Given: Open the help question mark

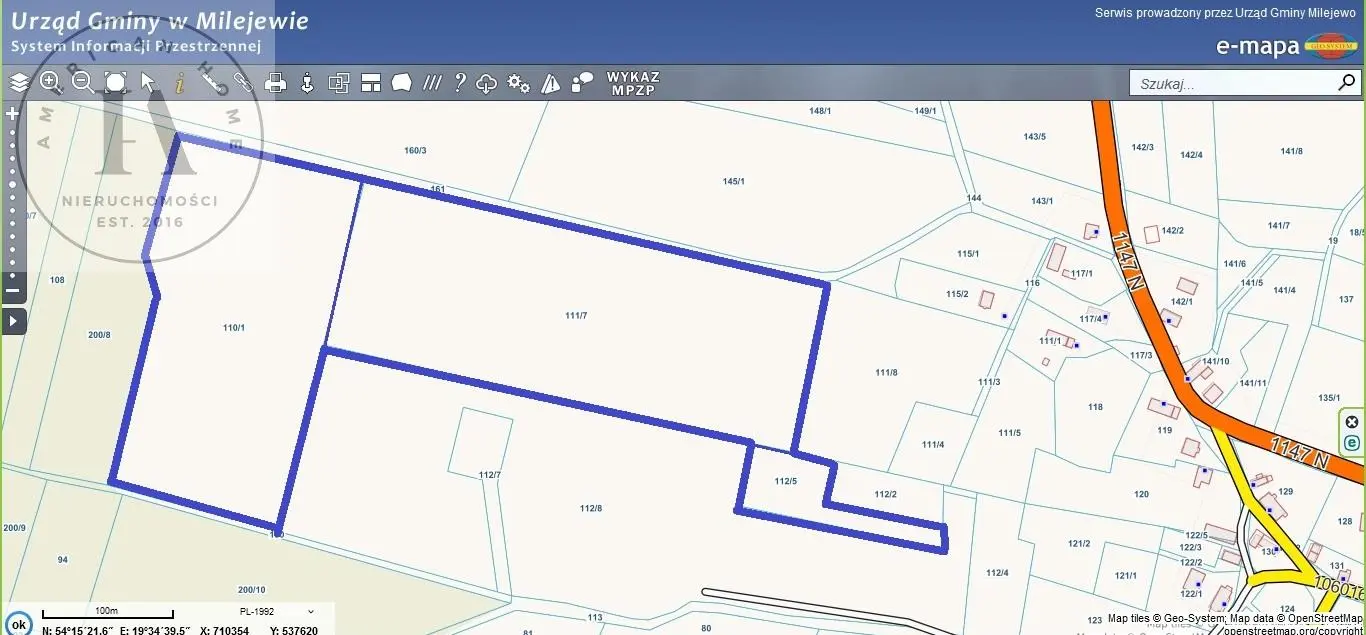Looking at the screenshot, I should pos(460,83).
